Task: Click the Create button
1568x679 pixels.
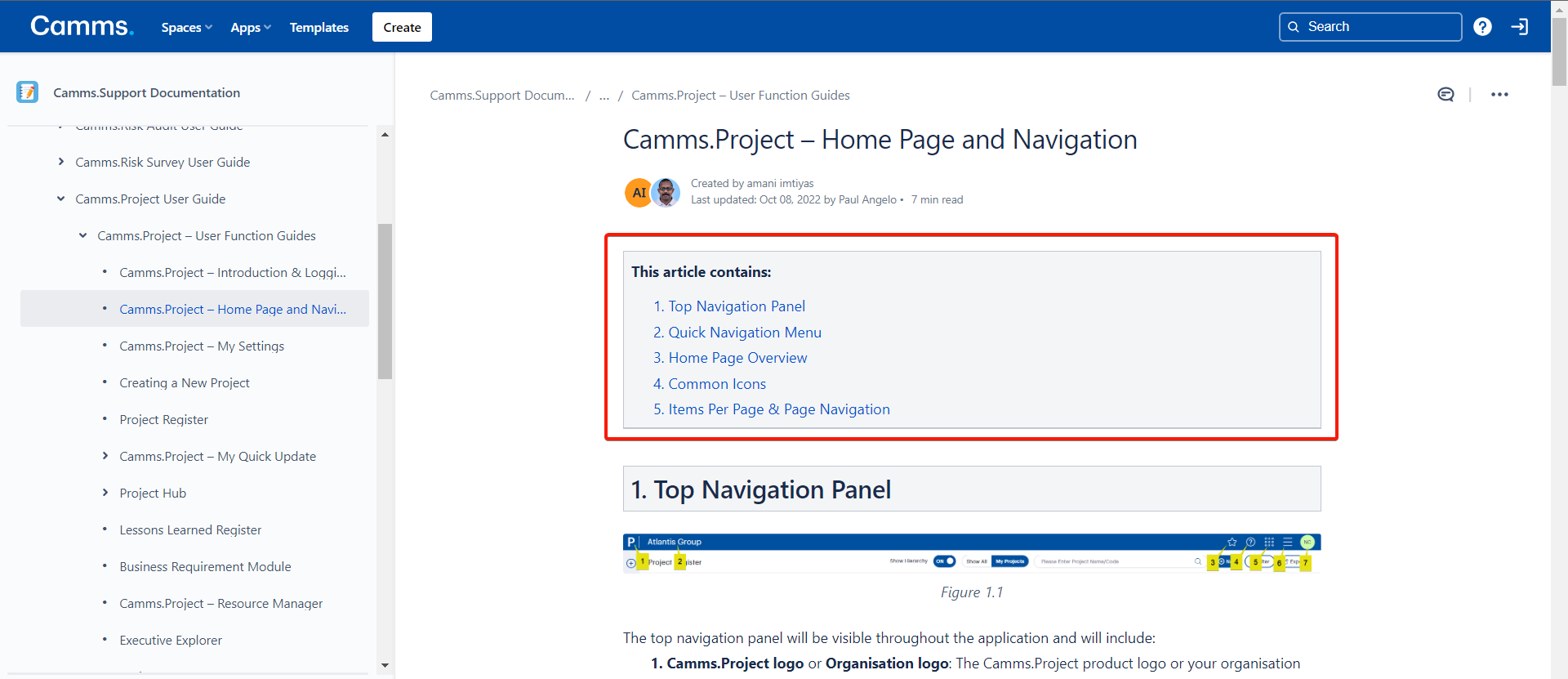Action: pyautogui.click(x=402, y=27)
